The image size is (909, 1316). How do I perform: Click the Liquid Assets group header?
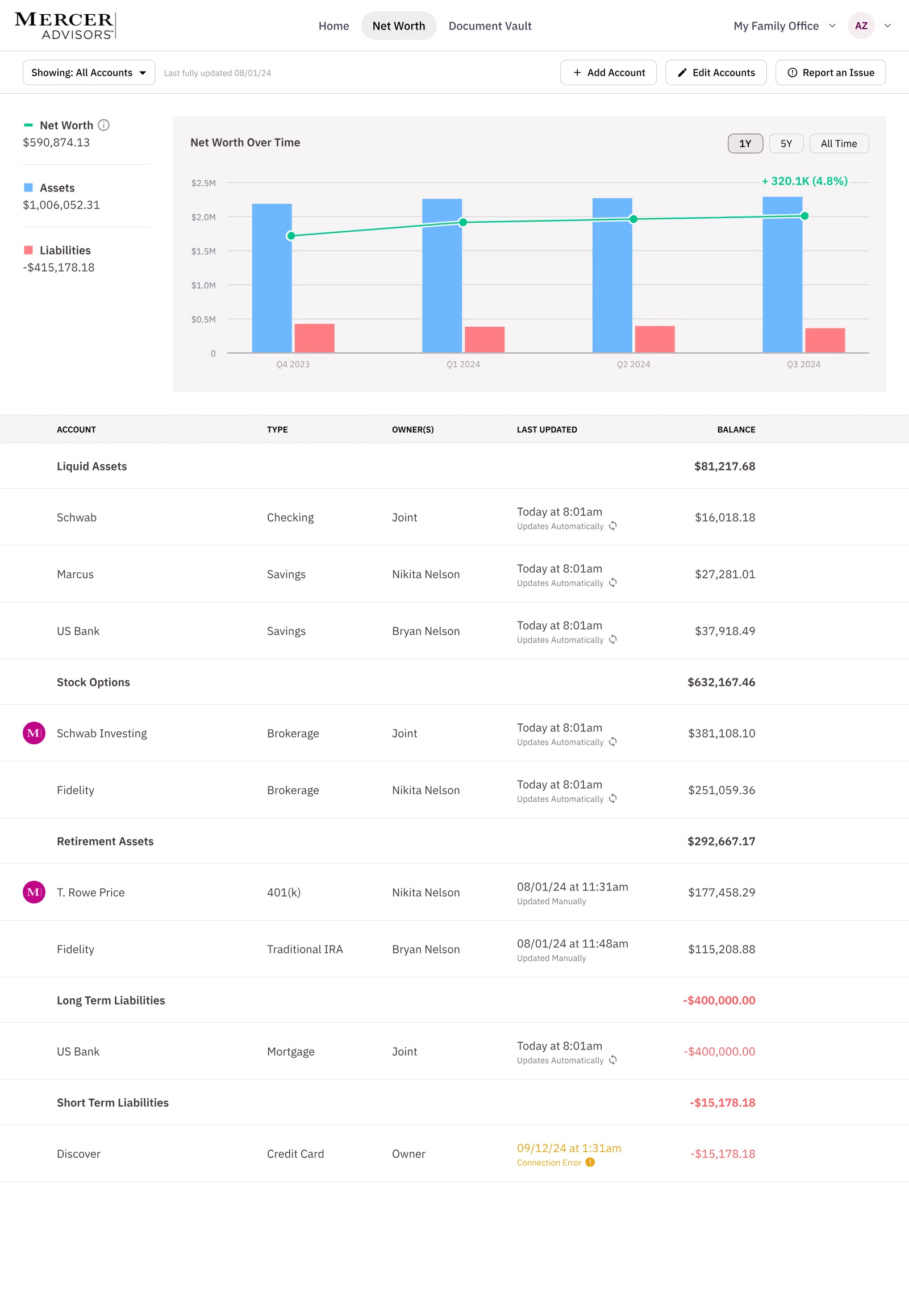click(x=91, y=466)
